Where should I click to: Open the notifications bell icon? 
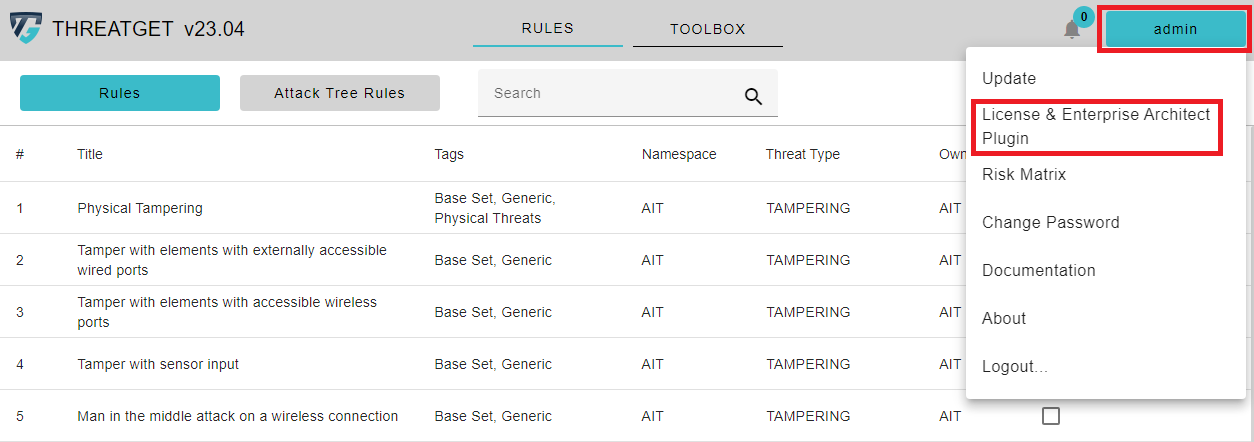pos(1071,29)
